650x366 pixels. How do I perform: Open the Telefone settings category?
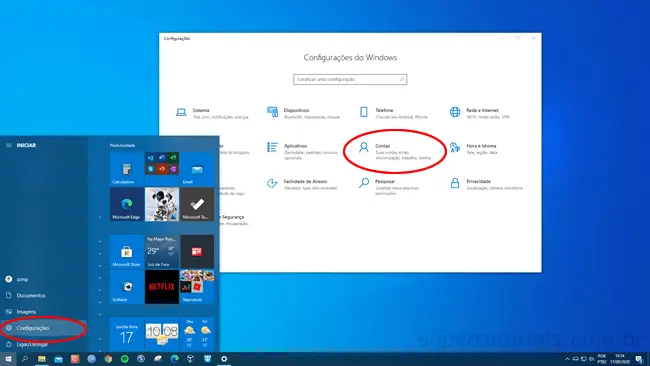pyautogui.click(x=393, y=113)
